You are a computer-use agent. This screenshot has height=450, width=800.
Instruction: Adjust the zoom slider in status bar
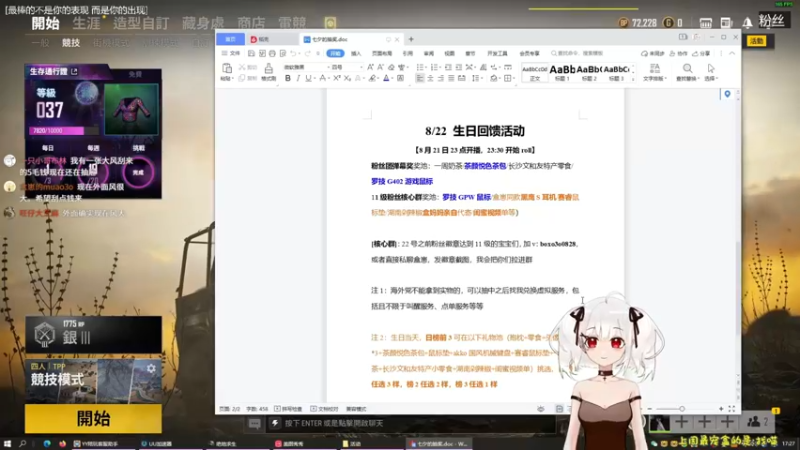(682, 409)
